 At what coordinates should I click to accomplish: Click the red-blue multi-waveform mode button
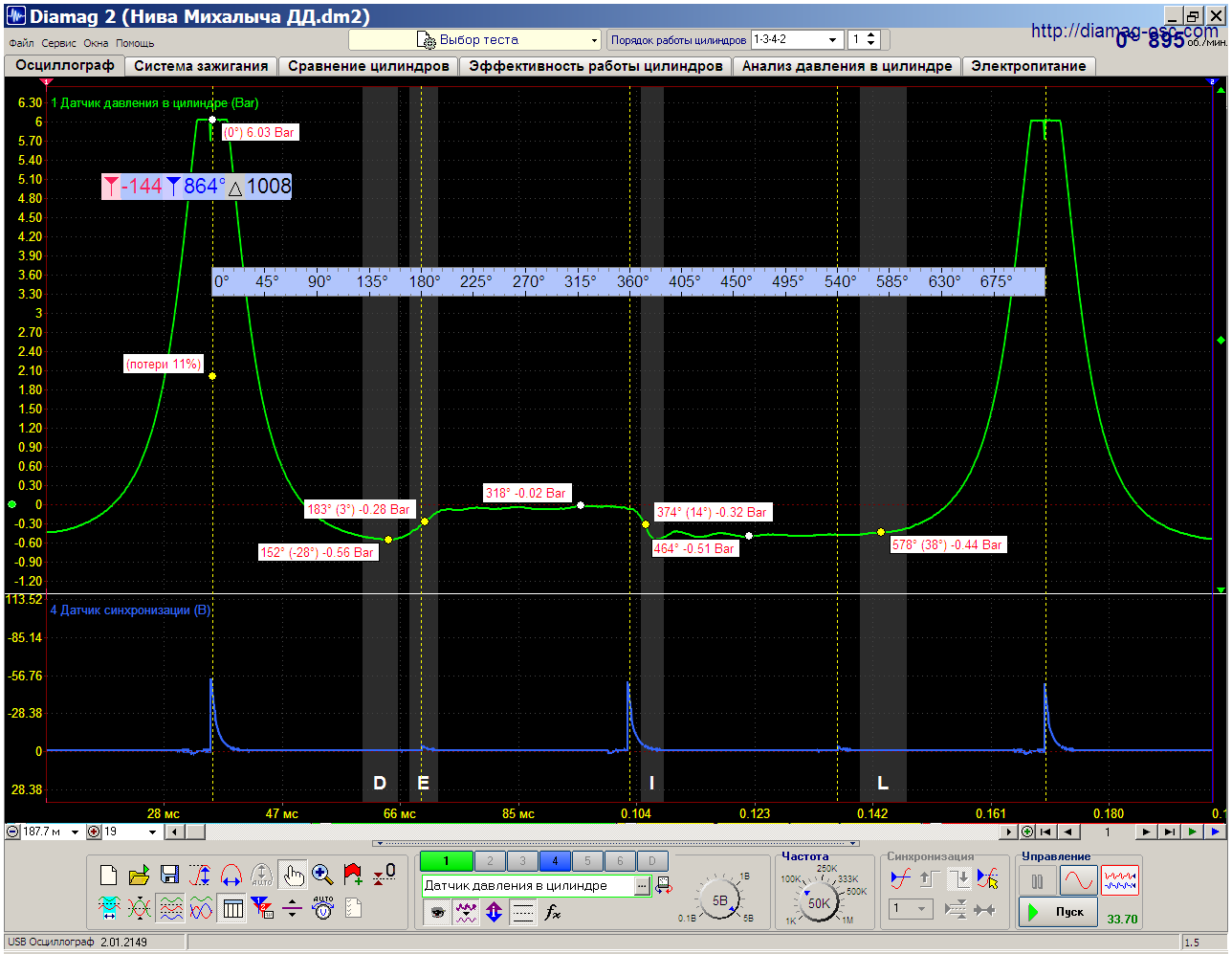point(1120,881)
